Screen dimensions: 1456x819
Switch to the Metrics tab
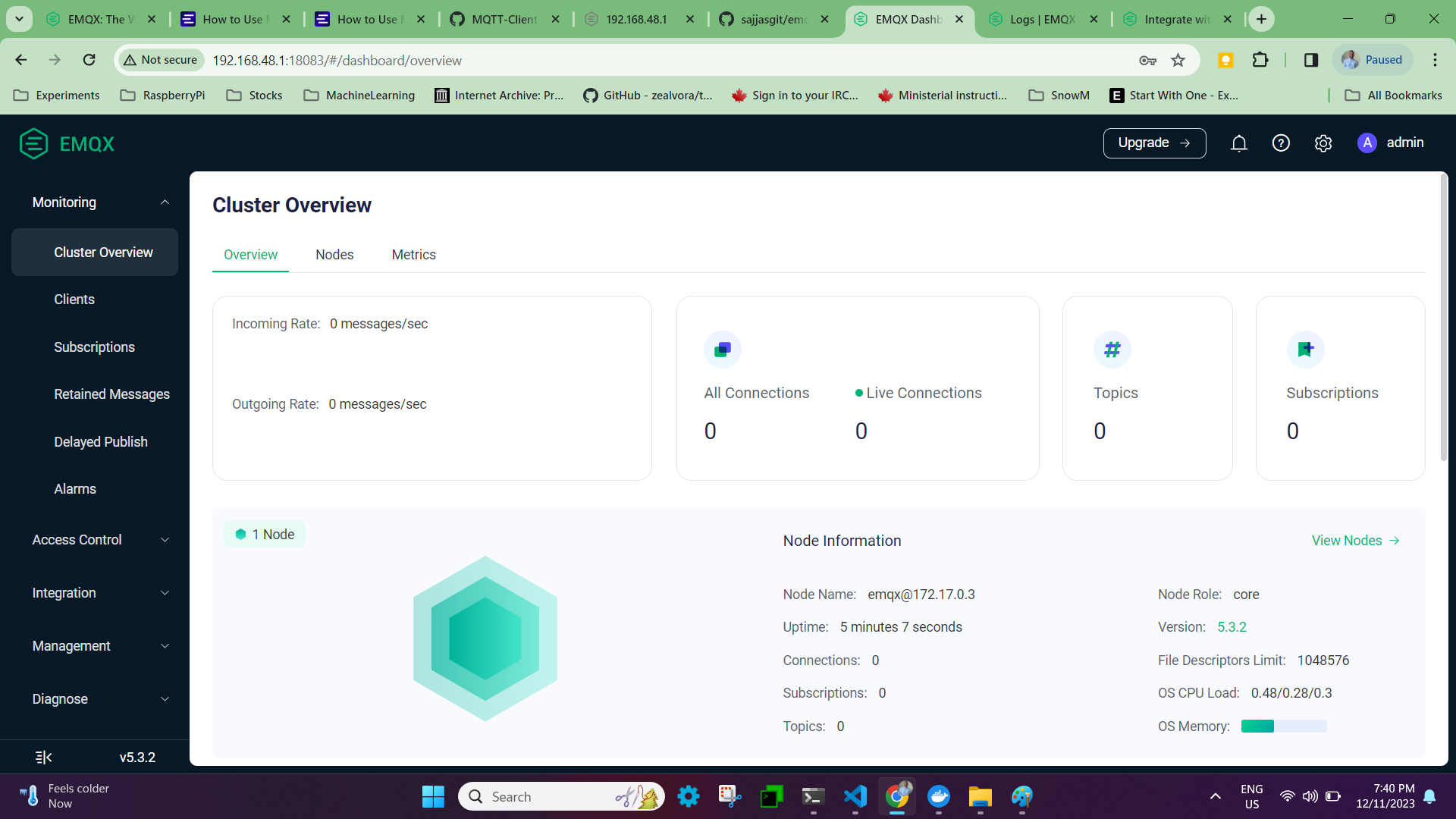pyautogui.click(x=414, y=255)
